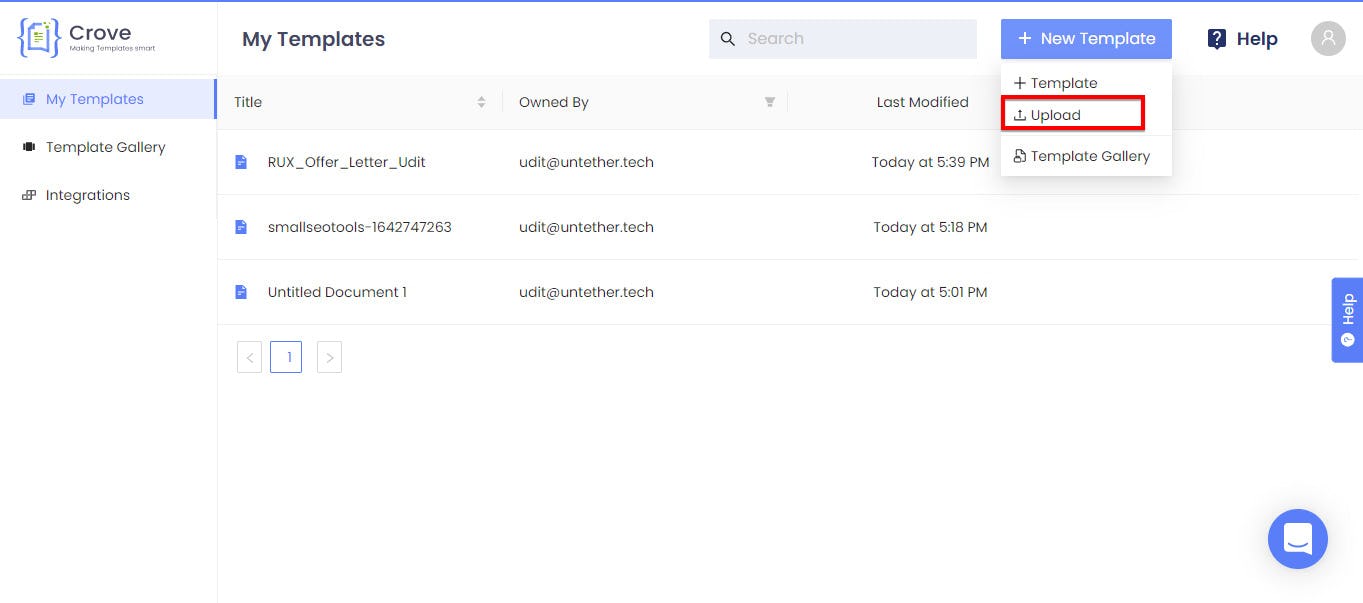This screenshot has width=1363, height=603.
Task: Go to next page arrow
Action: [x=329, y=357]
